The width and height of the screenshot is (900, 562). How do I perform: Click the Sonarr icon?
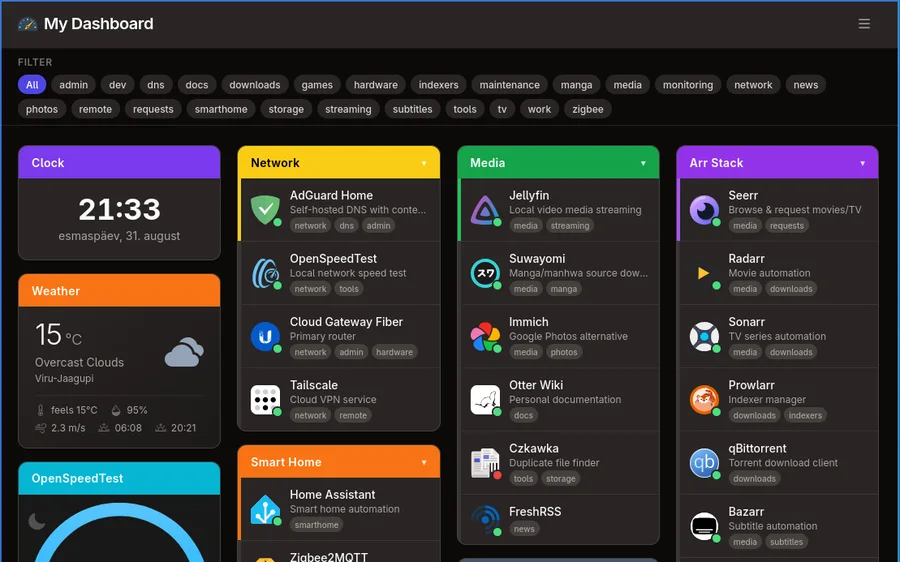tap(704, 336)
